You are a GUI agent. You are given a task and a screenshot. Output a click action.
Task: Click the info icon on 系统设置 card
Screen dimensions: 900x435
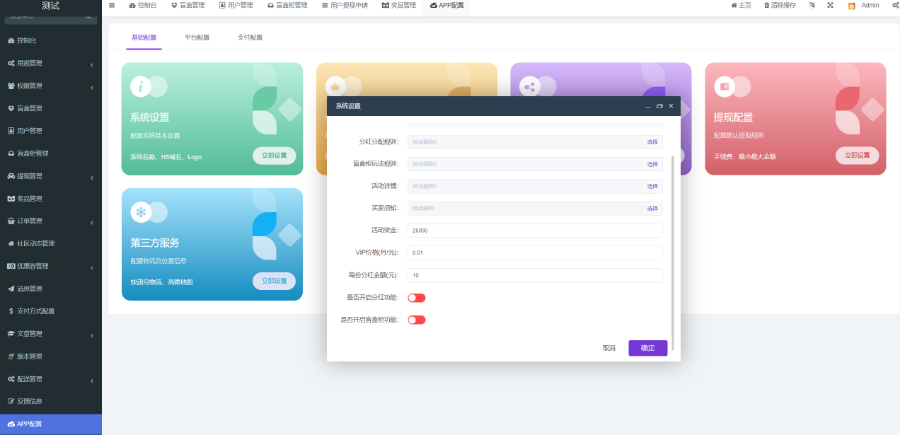[141, 86]
